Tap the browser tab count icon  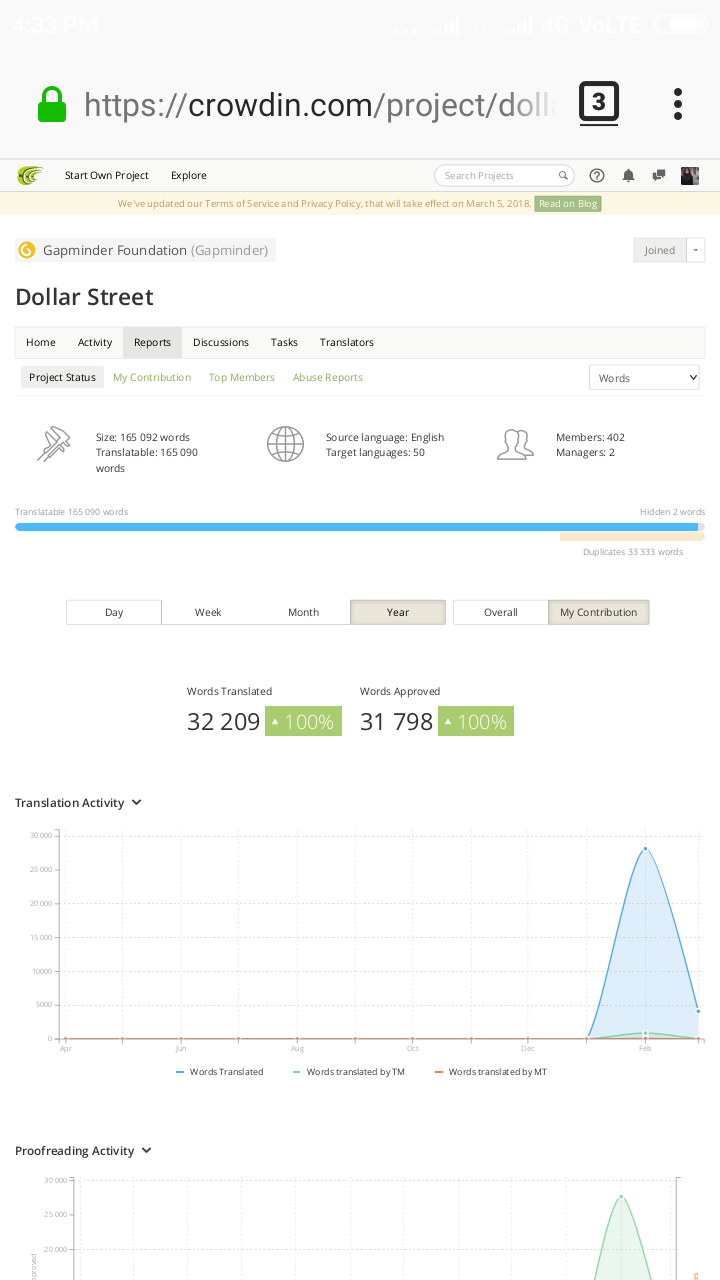[x=599, y=103]
